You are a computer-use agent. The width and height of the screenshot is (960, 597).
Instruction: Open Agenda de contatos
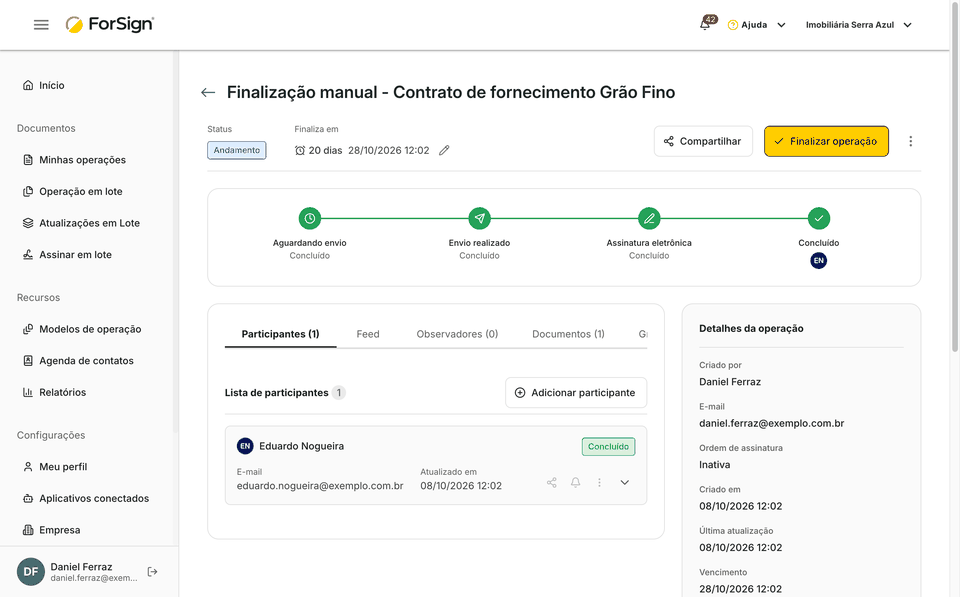coord(78,361)
